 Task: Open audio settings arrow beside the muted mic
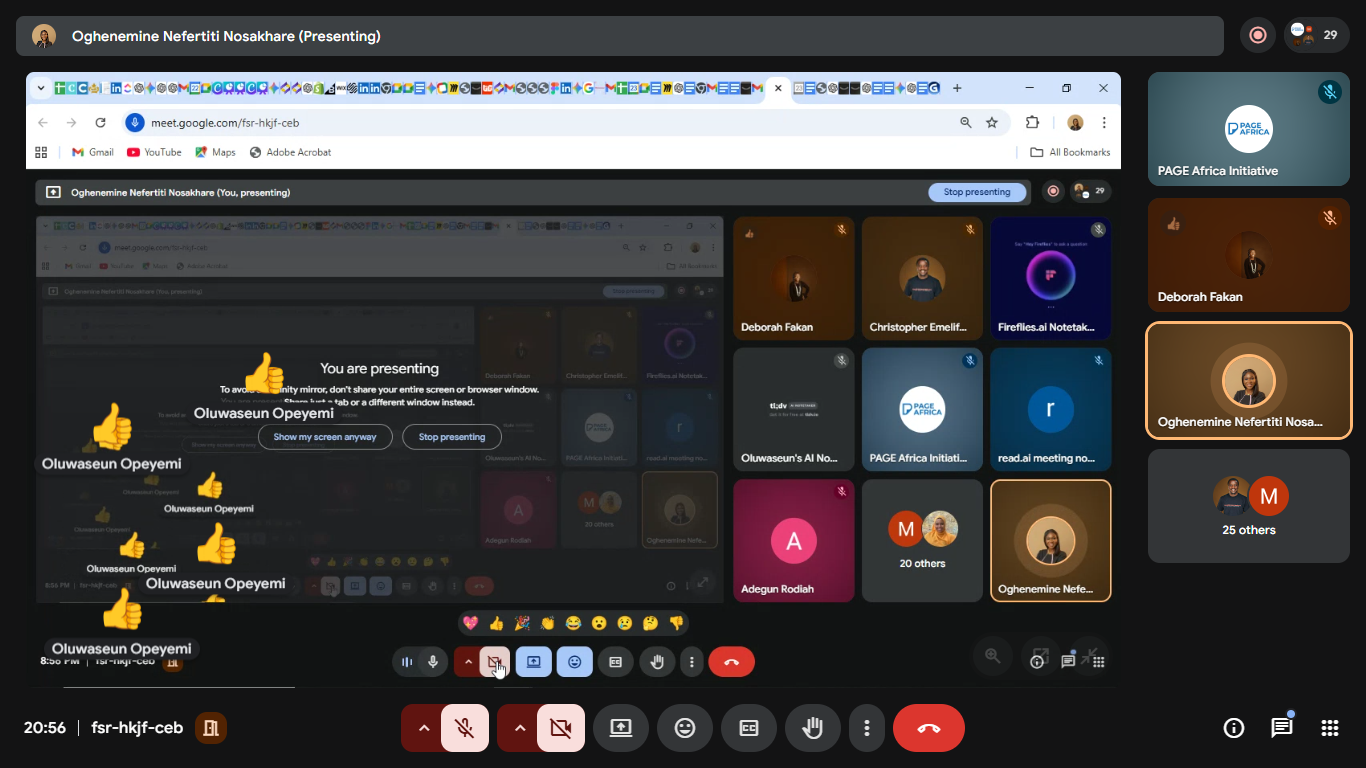[x=423, y=728]
